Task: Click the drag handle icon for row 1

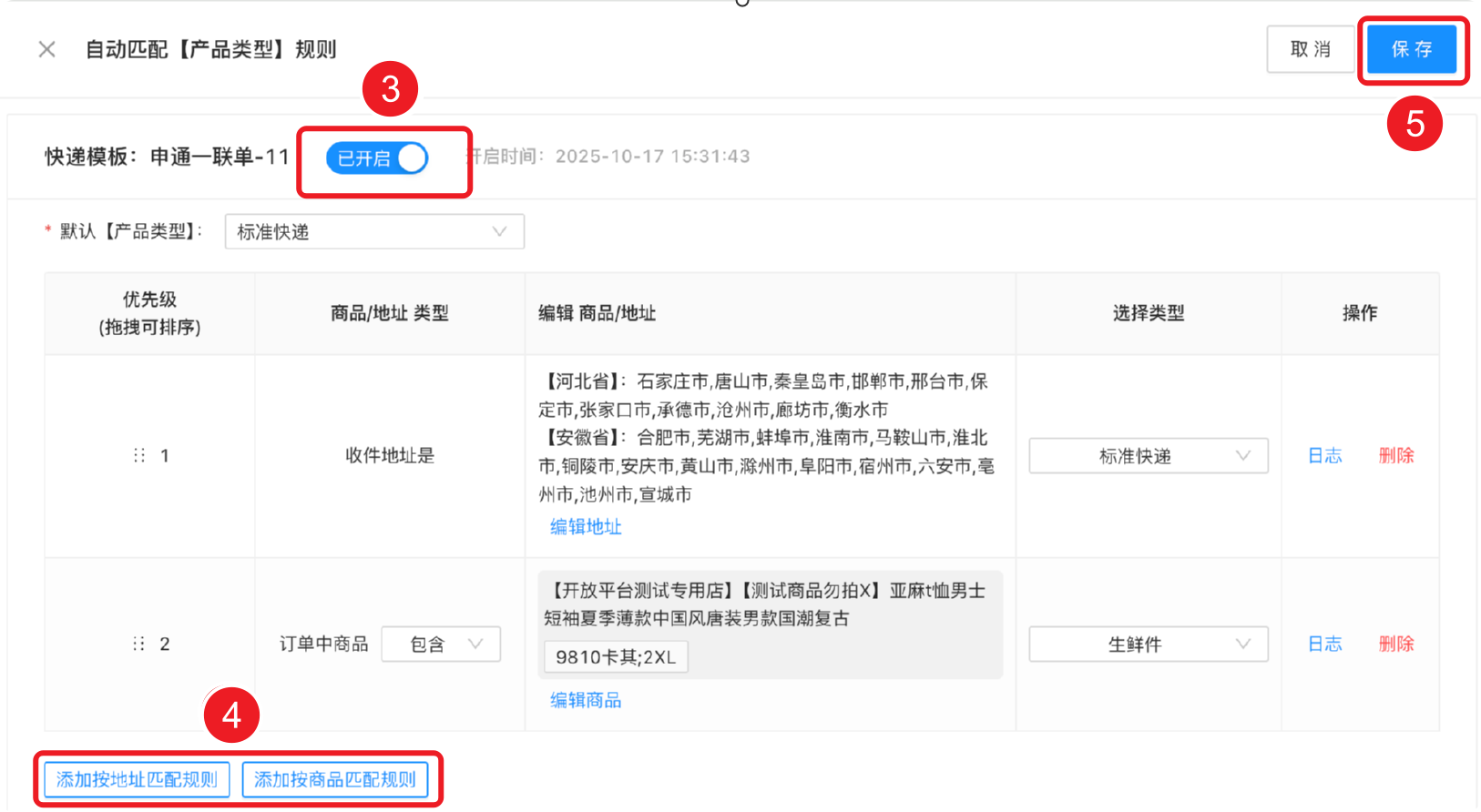Action: [x=139, y=455]
